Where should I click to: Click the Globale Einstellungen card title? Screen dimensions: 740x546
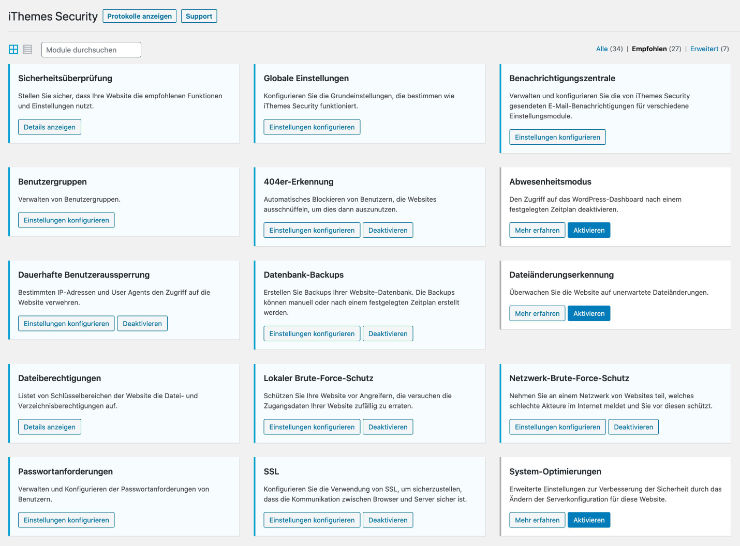coord(306,78)
